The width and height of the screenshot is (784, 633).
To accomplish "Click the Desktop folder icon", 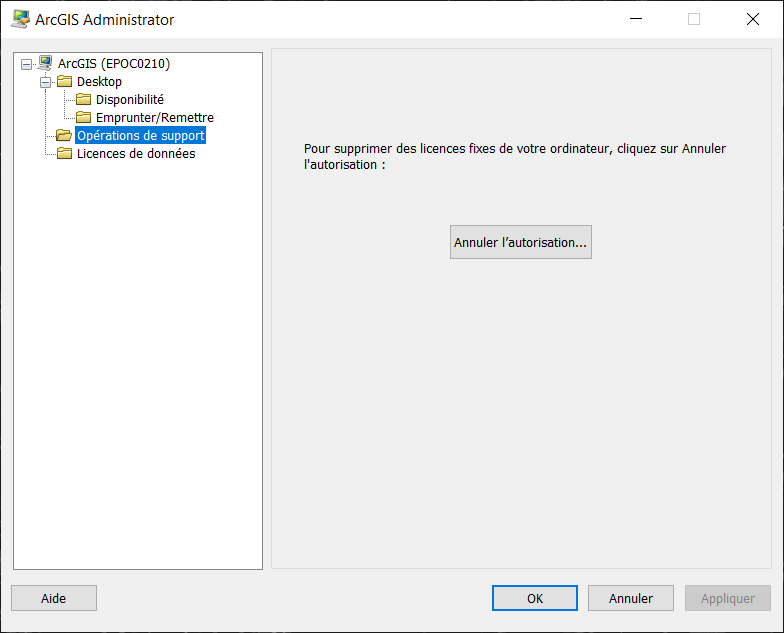I will coord(65,82).
